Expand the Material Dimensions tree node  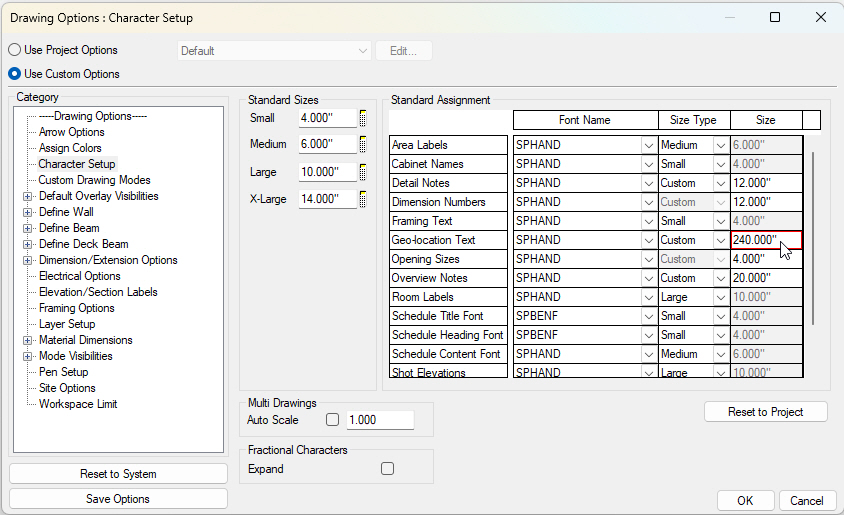coord(27,341)
